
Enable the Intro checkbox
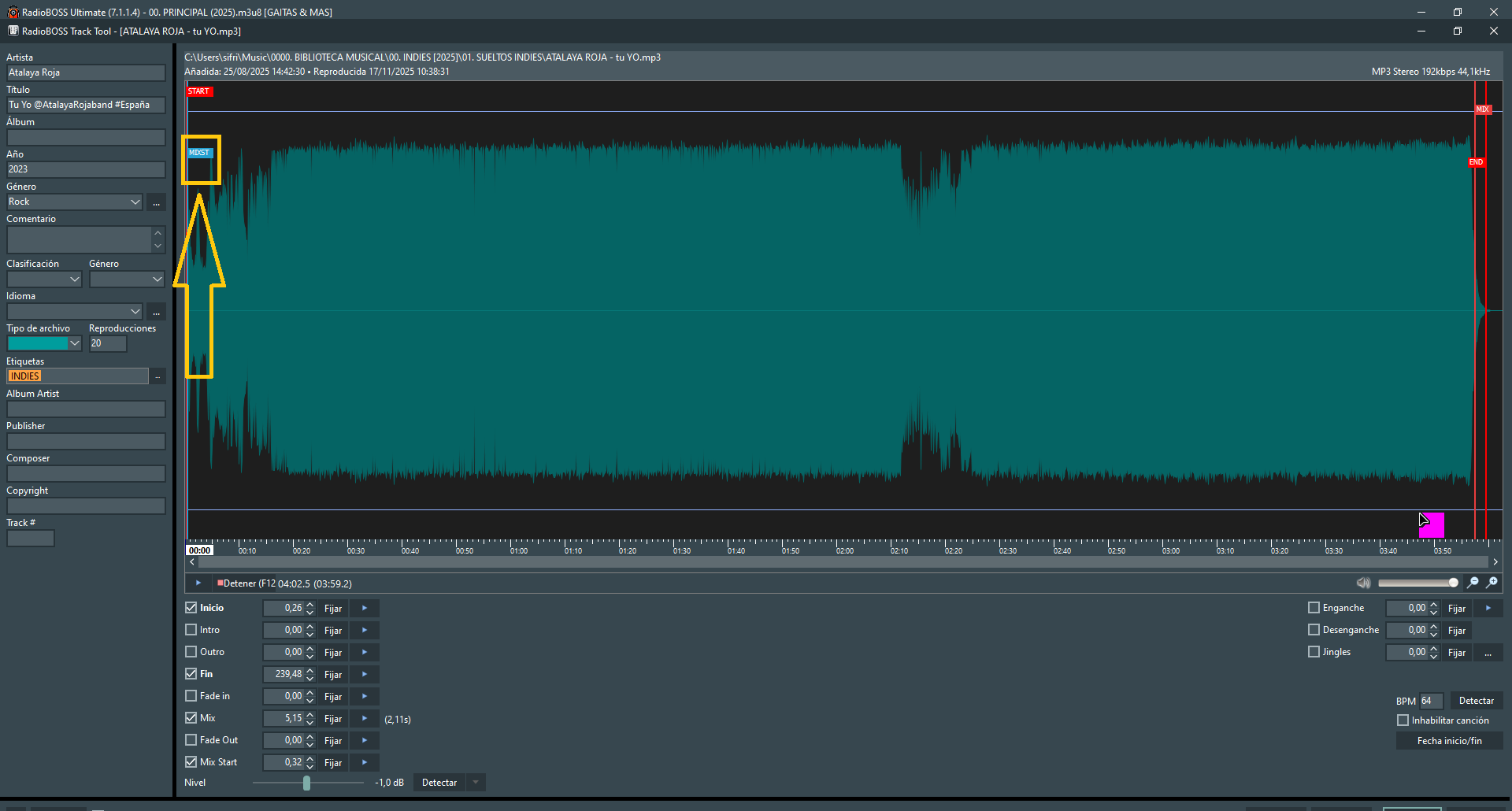[191, 630]
